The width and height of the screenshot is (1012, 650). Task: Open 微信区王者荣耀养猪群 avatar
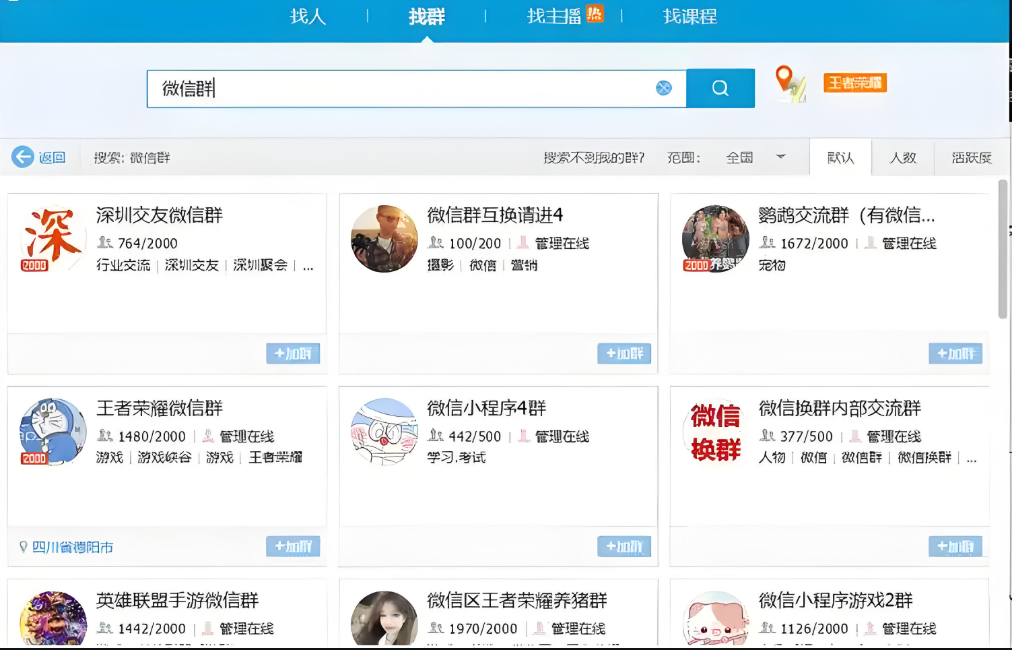384,618
